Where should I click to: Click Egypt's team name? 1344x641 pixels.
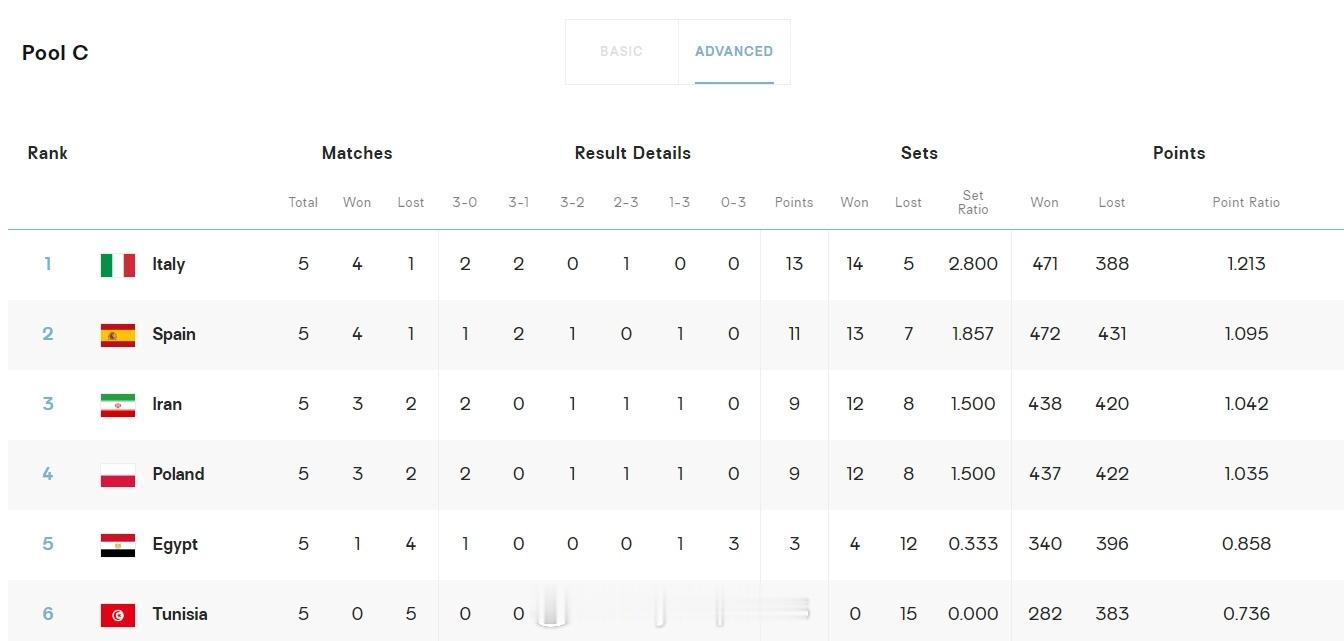click(x=175, y=544)
